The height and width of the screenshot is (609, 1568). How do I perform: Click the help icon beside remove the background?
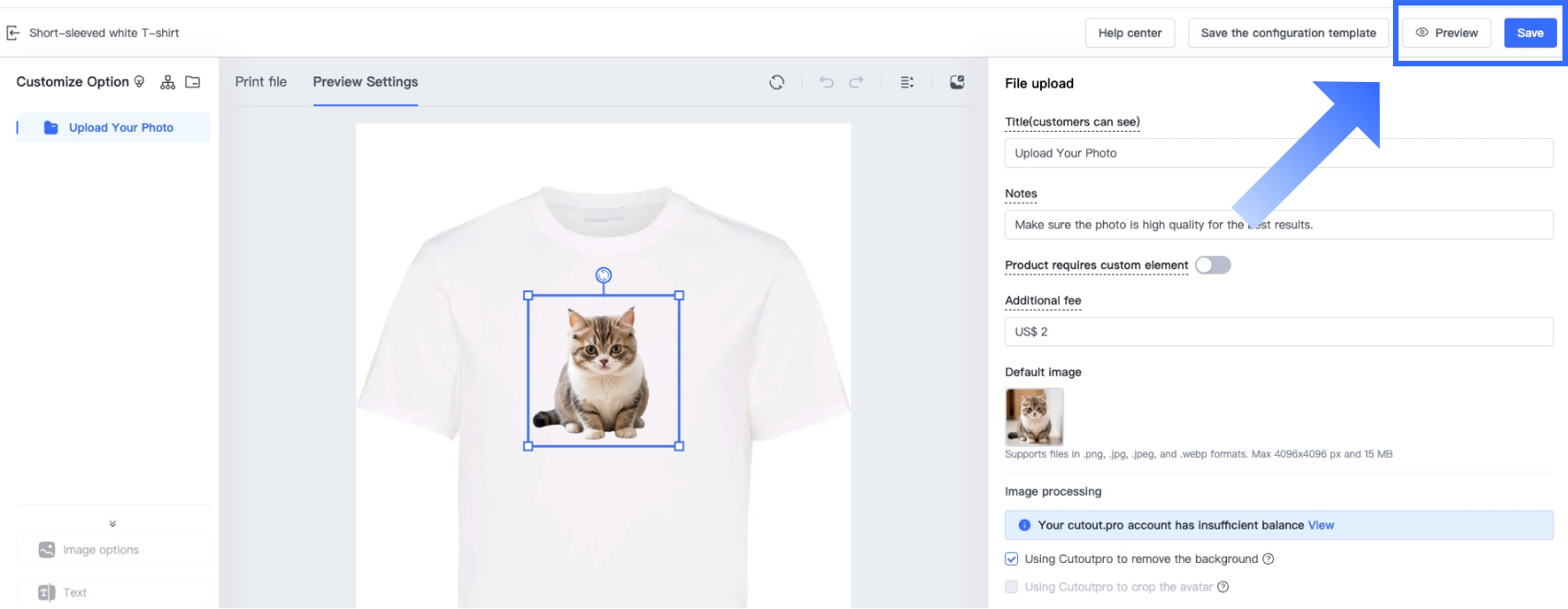click(x=1268, y=559)
